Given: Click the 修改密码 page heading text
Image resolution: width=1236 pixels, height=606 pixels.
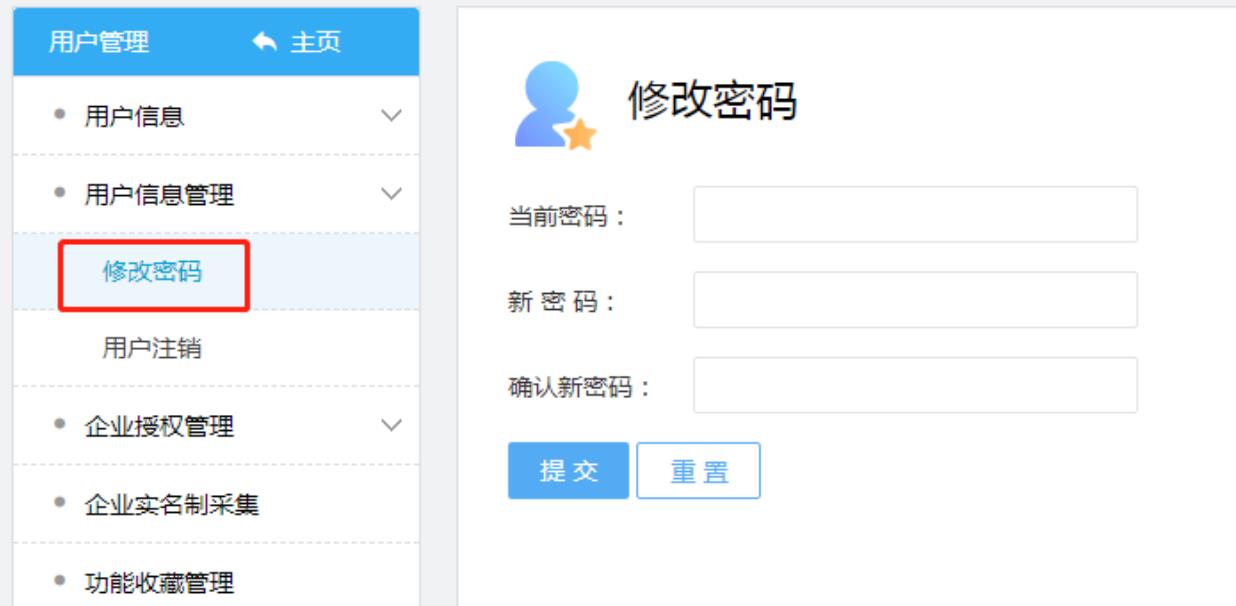Looking at the screenshot, I should click(x=712, y=100).
